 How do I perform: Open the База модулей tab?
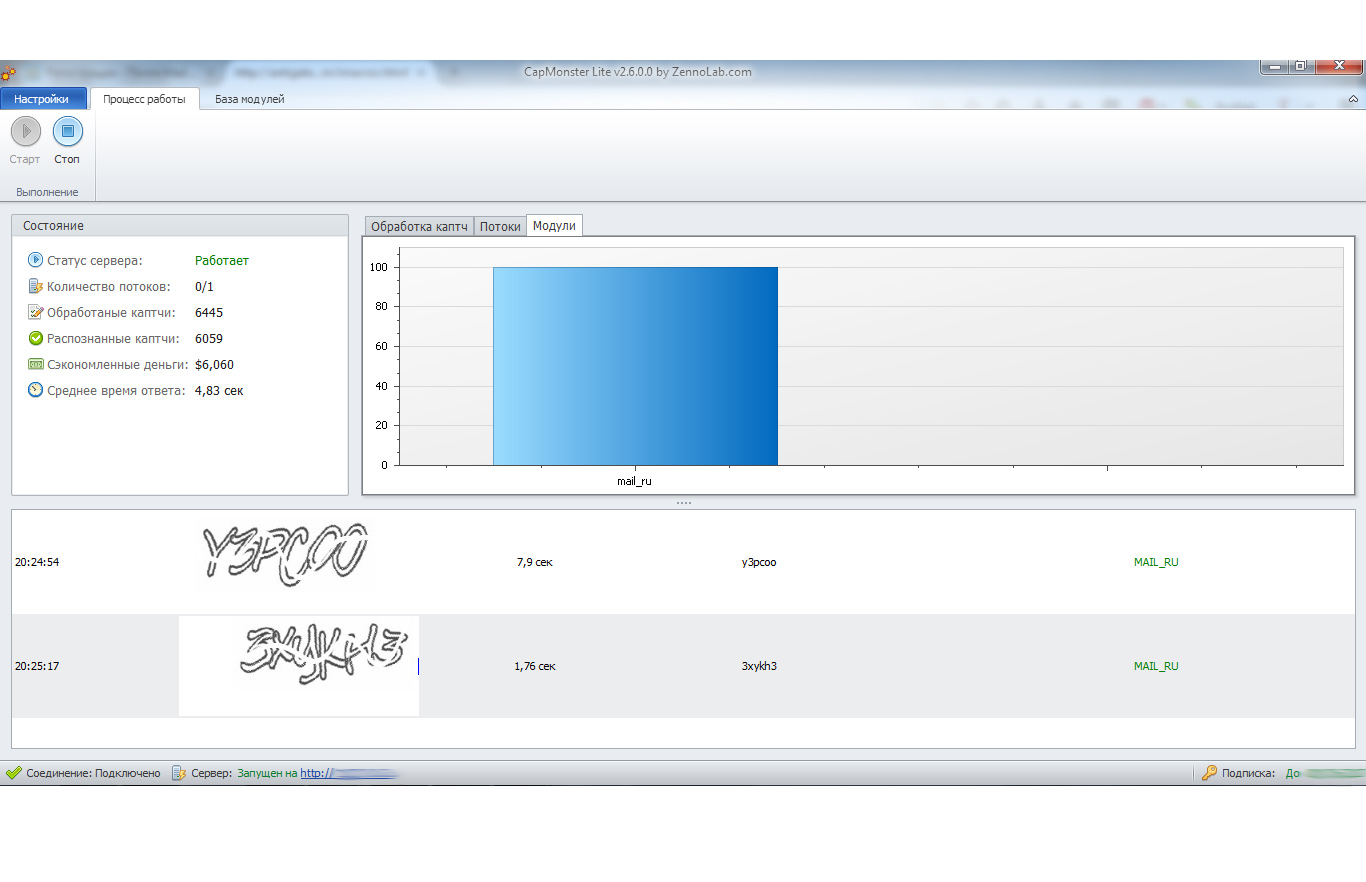click(250, 99)
